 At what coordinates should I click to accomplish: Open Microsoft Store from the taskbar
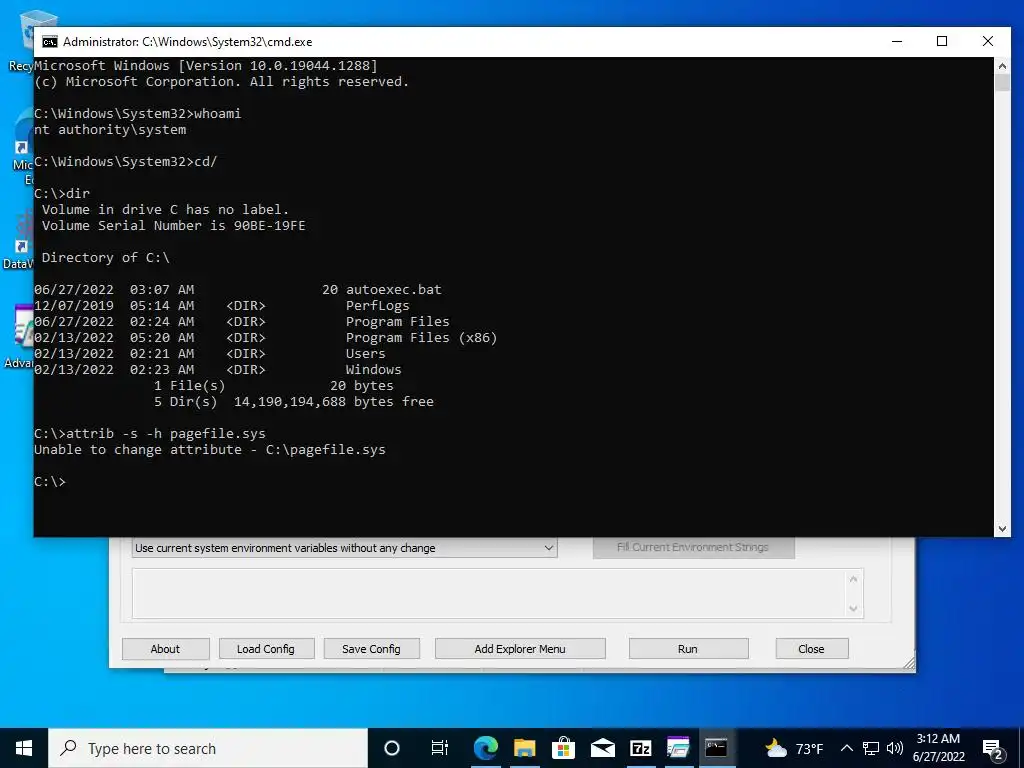pos(563,748)
